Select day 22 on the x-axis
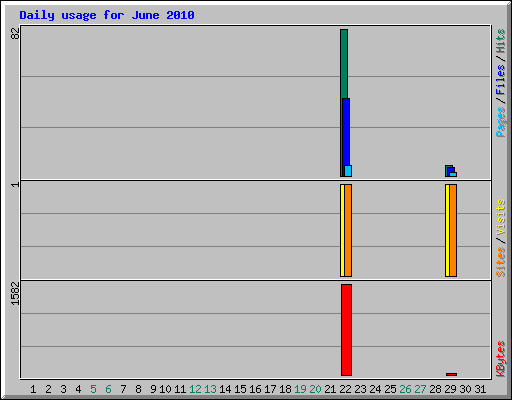 [x=345, y=389]
